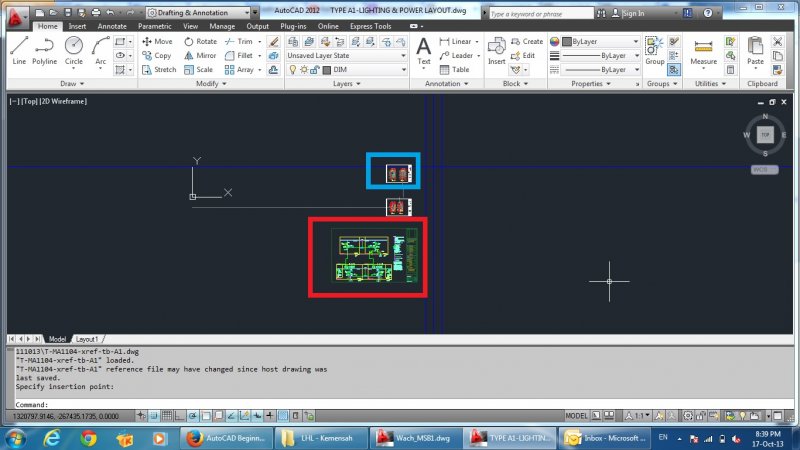Click the ViewCube TOP face

(x=765, y=134)
